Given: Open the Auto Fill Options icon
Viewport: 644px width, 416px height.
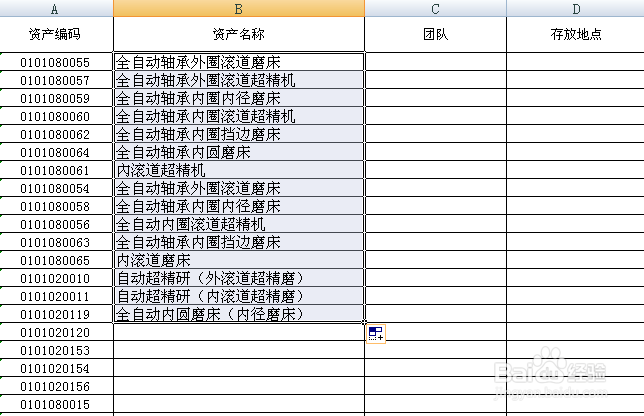Looking at the screenshot, I should (x=376, y=333).
